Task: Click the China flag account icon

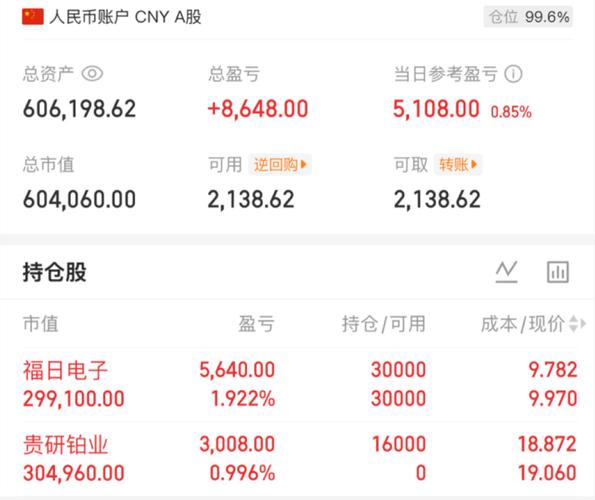Action: [33, 17]
